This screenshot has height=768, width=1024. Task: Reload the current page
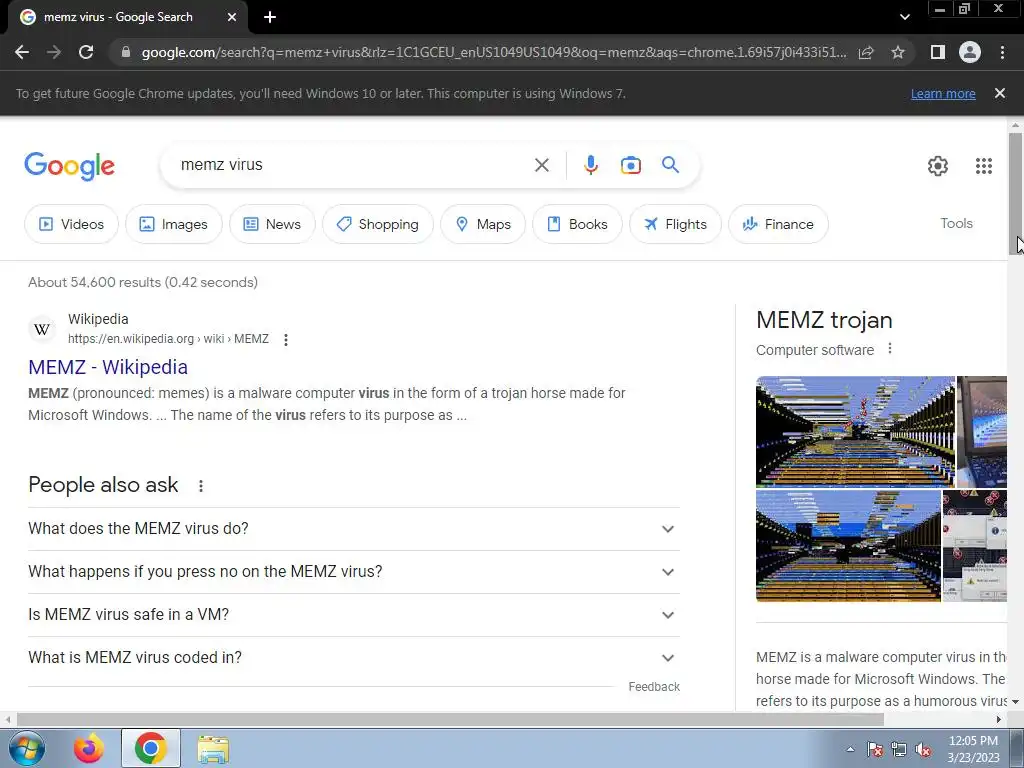pos(86,52)
